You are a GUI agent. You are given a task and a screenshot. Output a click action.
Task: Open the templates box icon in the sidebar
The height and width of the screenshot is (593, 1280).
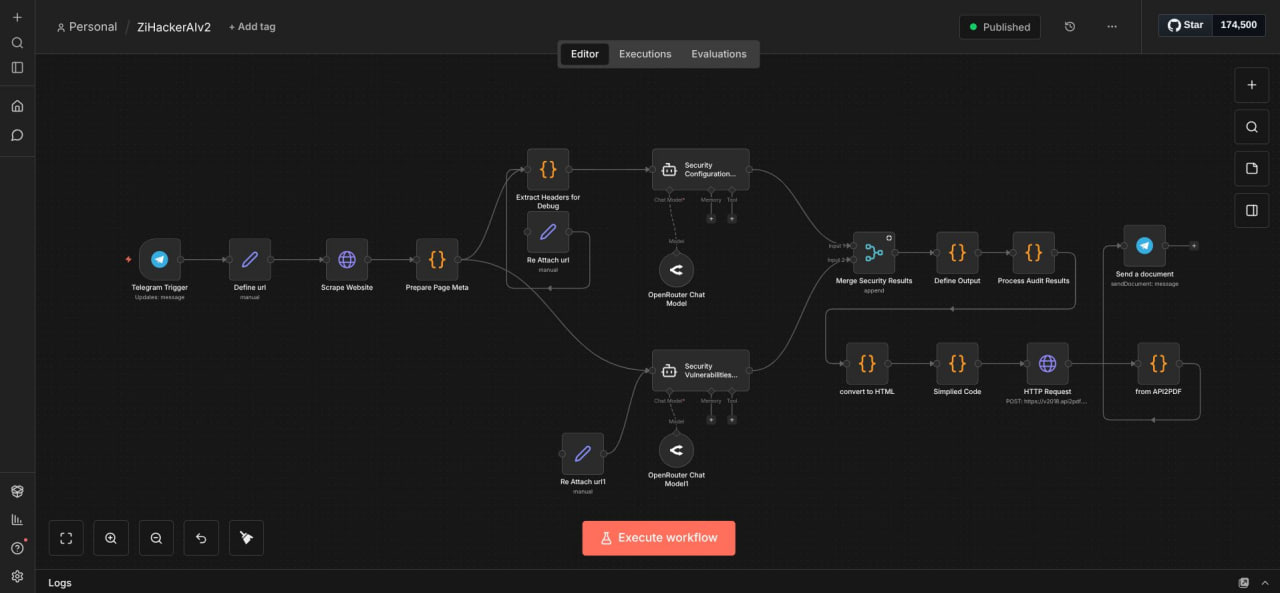coord(17,492)
